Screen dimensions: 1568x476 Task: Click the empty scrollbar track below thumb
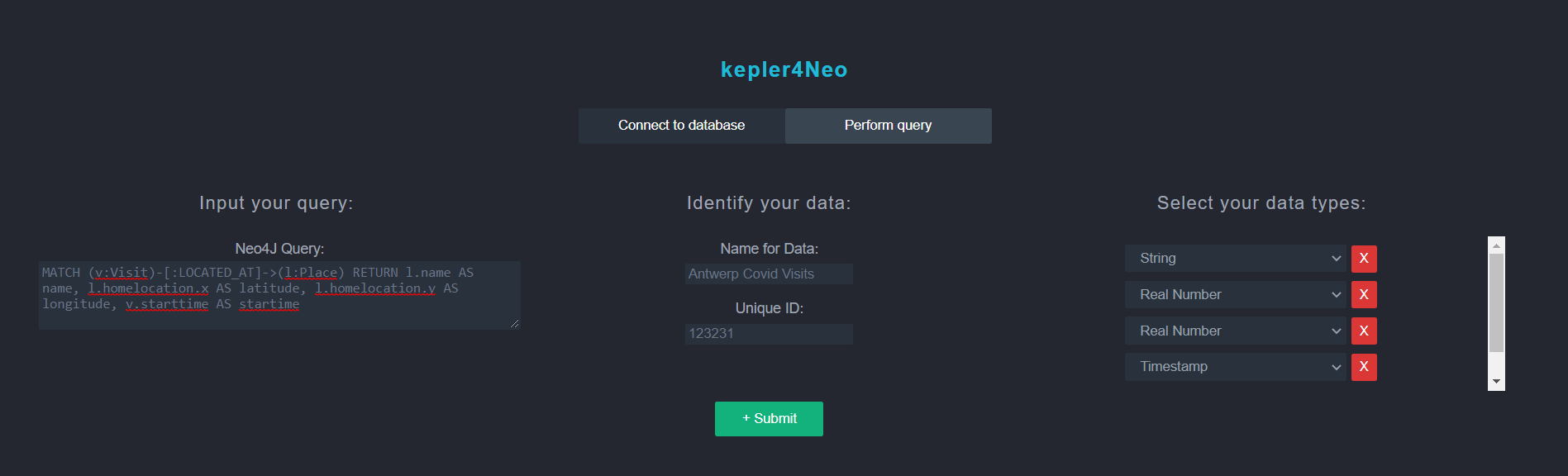coord(1496,364)
